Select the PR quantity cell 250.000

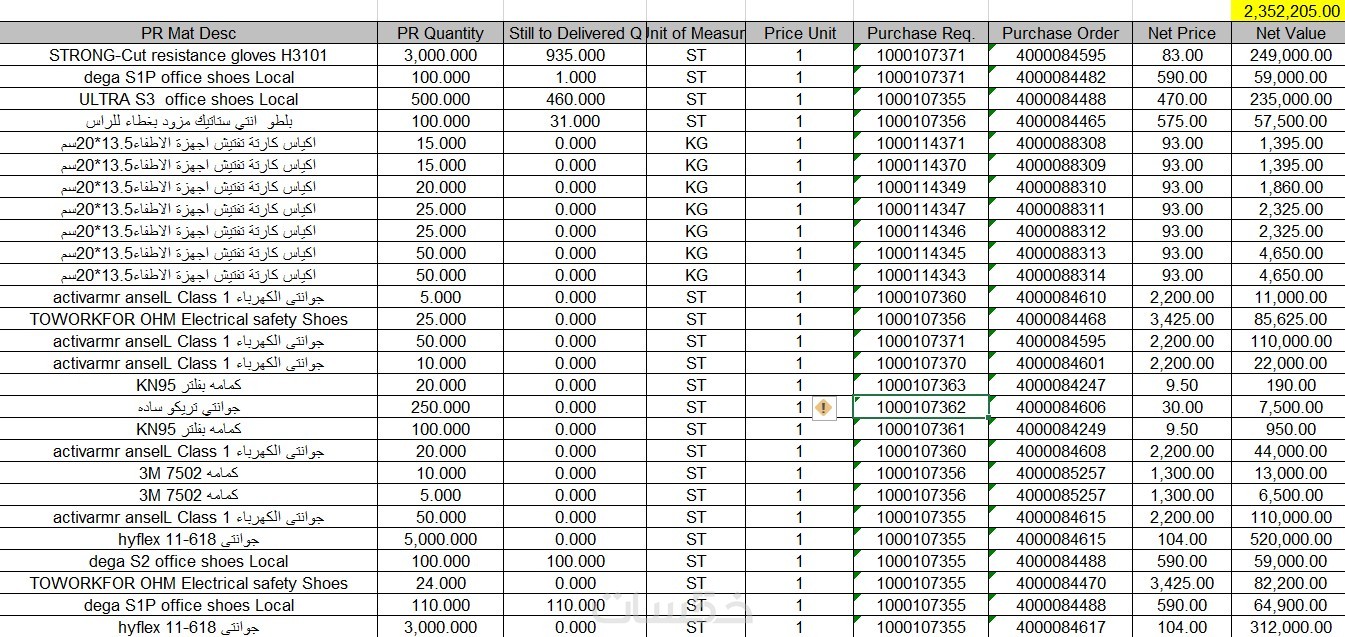(x=440, y=407)
